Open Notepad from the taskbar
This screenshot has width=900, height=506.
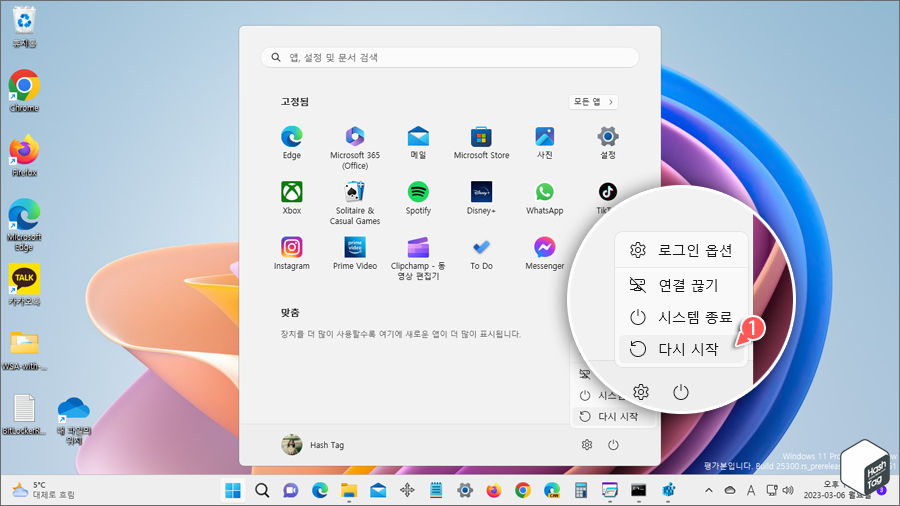coord(436,491)
